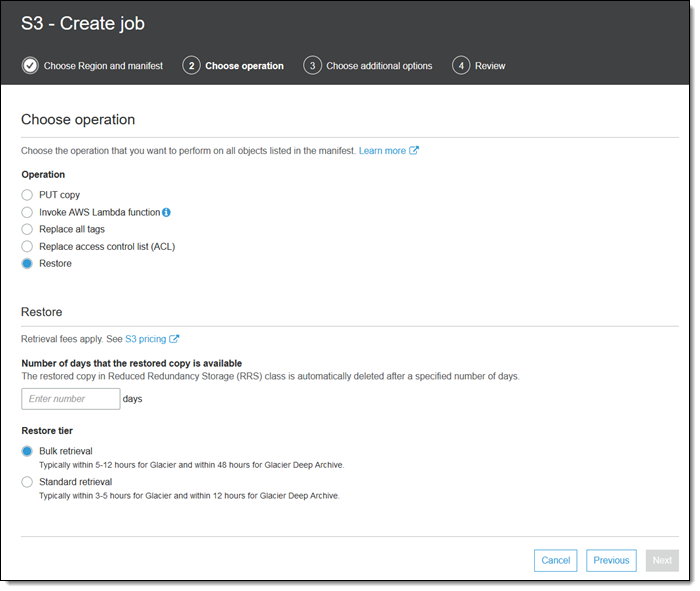Select Invoke AWS Lambda function option
The image size is (700, 591).
(27, 212)
